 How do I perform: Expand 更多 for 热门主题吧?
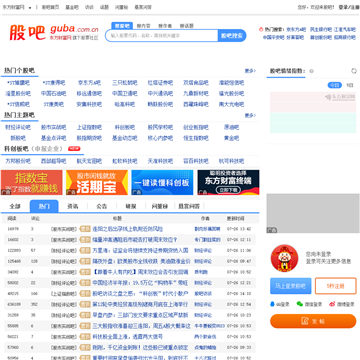tap(250, 115)
